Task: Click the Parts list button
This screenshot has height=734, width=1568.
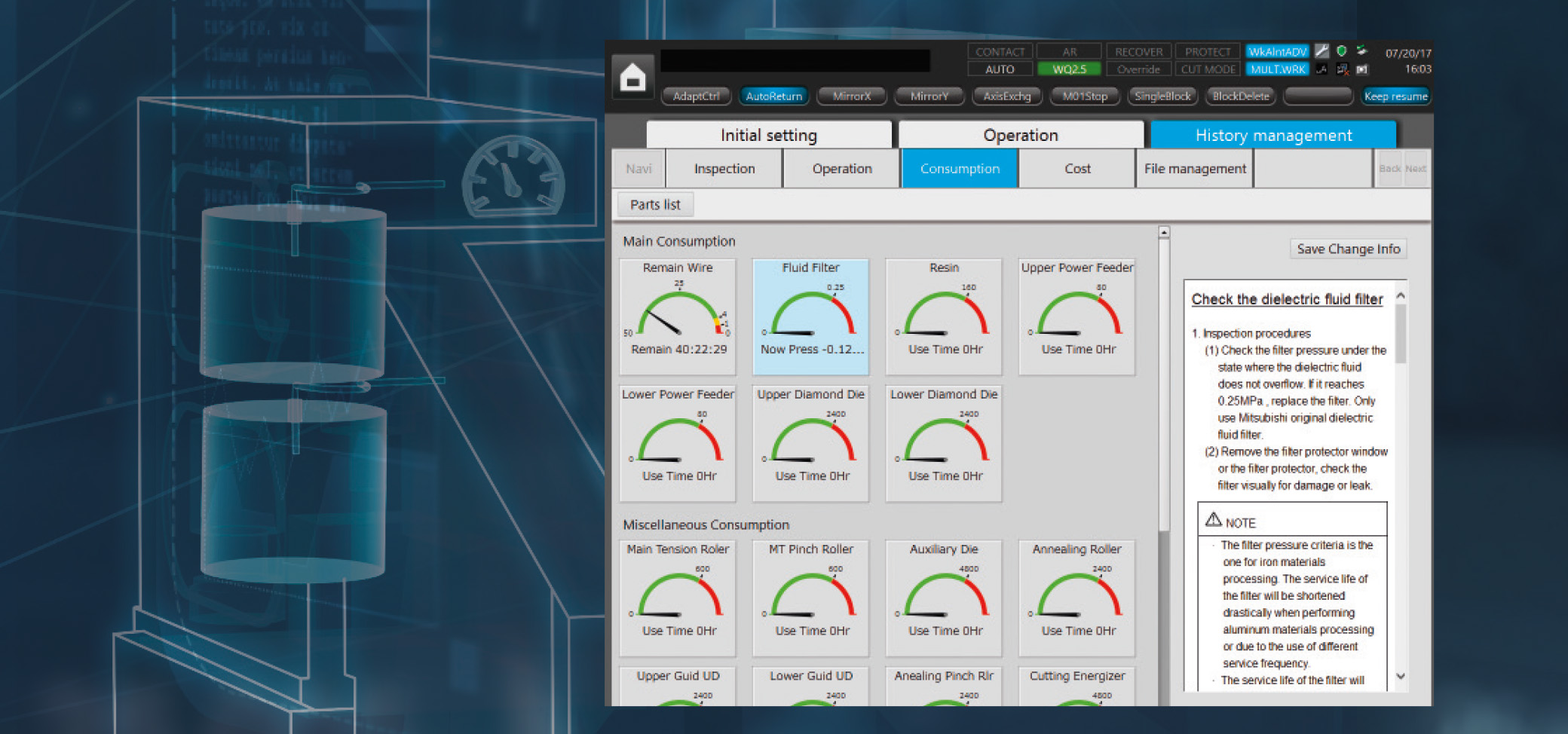Action: pyautogui.click(x=655, y=205)
